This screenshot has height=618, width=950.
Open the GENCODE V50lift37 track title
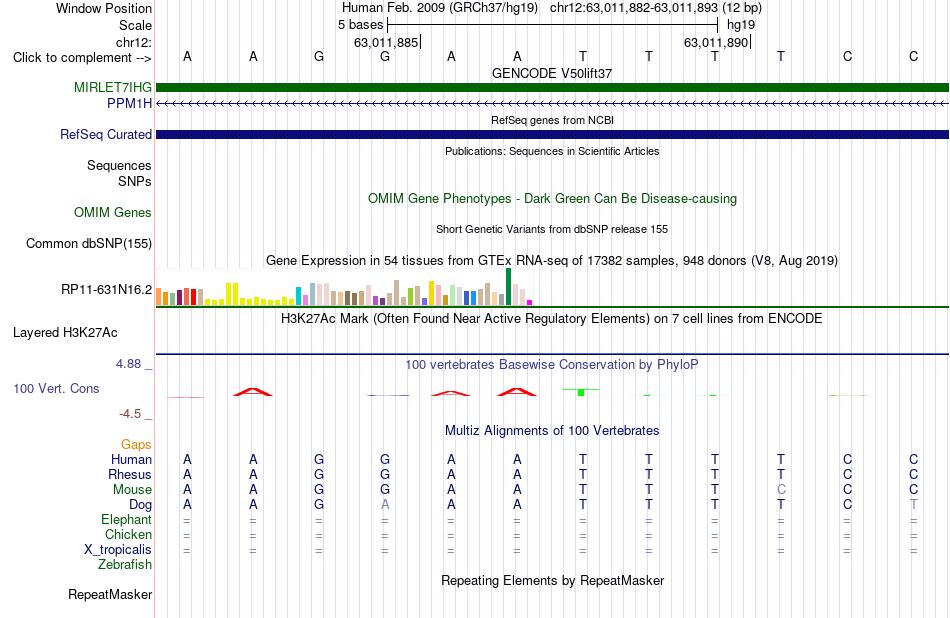pyautogui.click(x=552, y=73)
